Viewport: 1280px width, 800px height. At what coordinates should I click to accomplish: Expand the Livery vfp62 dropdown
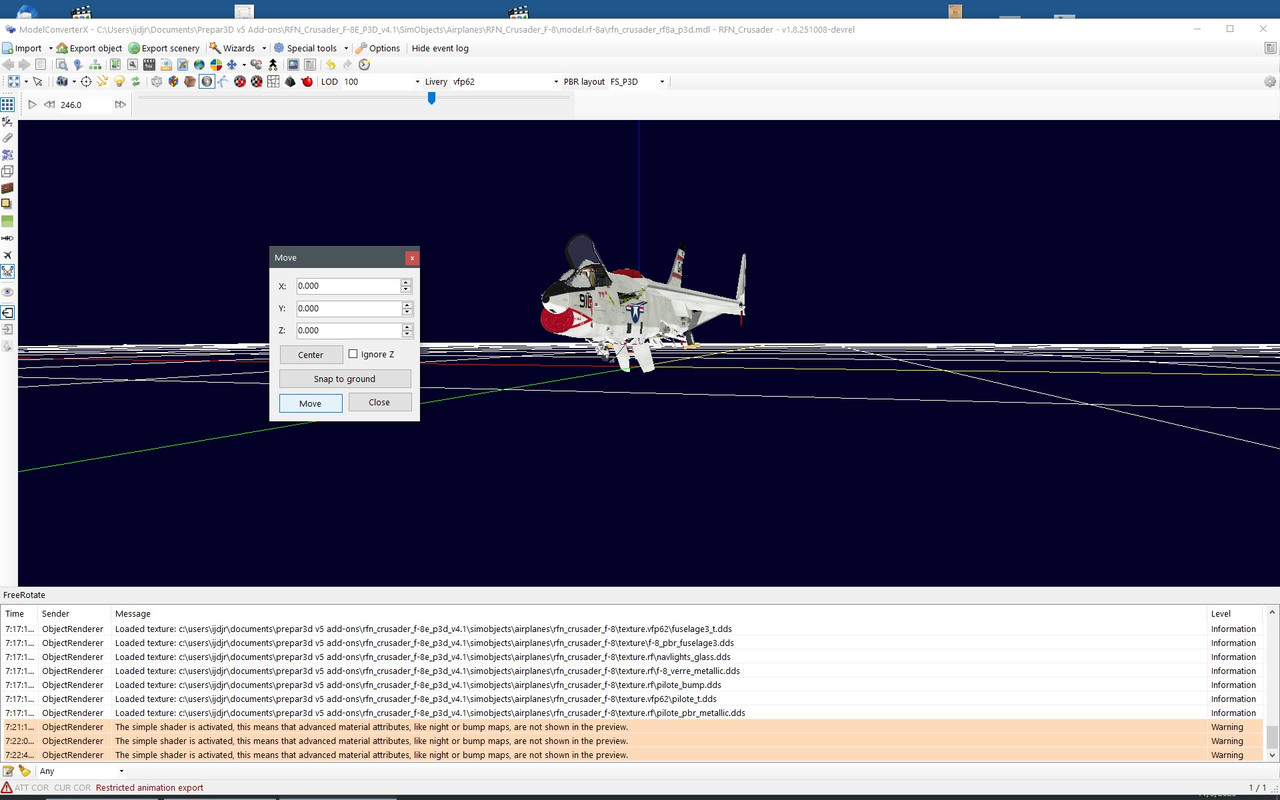click(556, 82)
